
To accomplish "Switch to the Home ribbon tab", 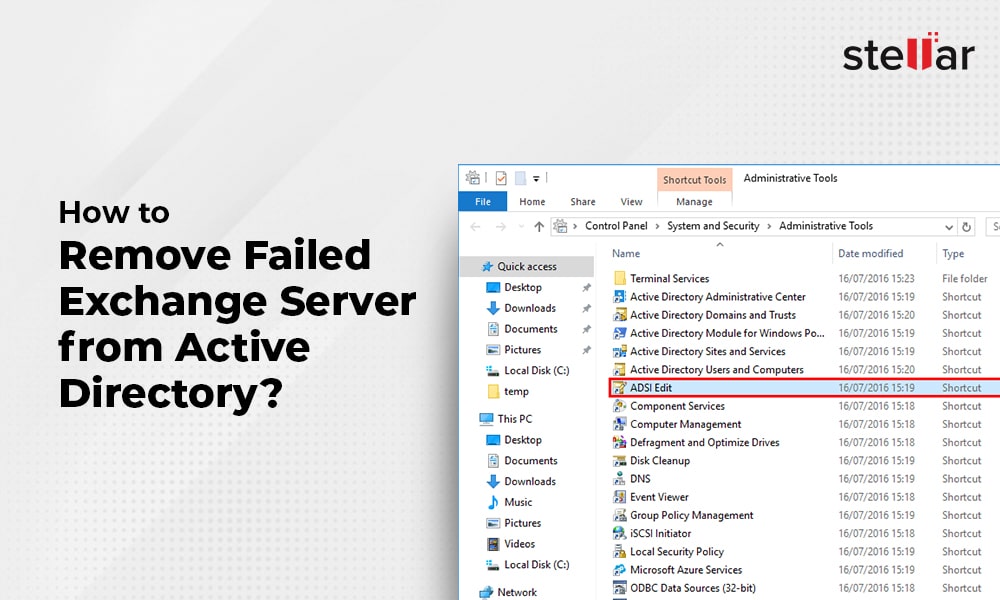I will (532, 201).
